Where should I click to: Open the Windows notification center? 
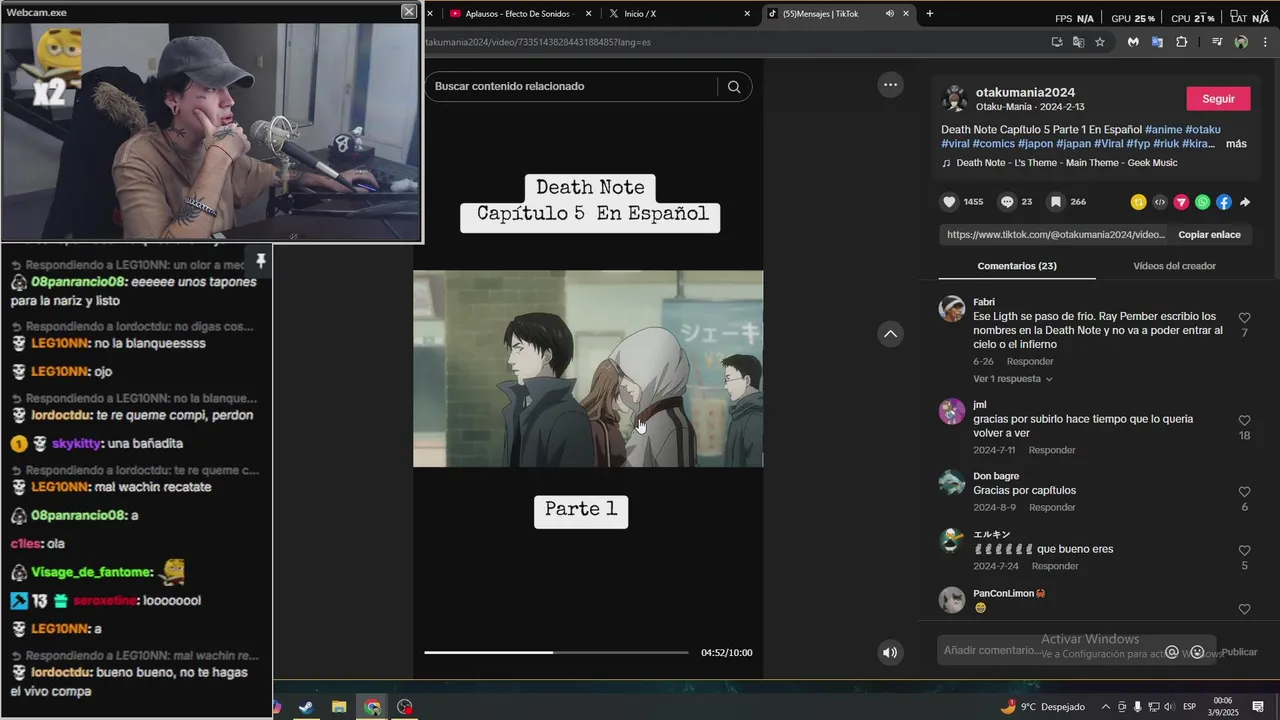click(1258, 707)
